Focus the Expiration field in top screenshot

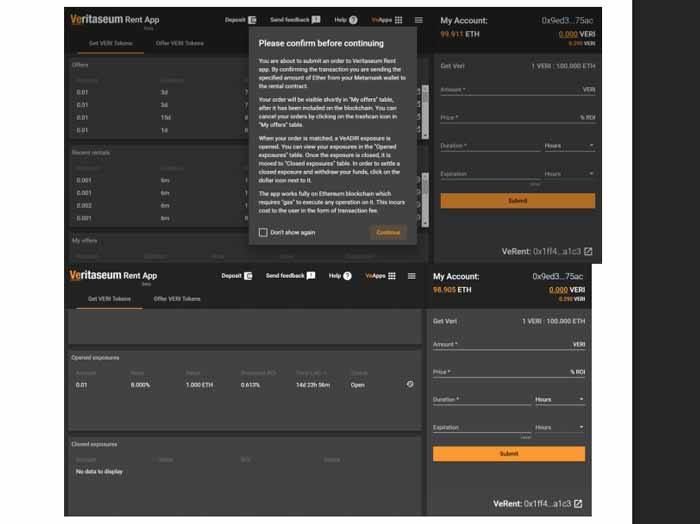(x=490, y=174)
